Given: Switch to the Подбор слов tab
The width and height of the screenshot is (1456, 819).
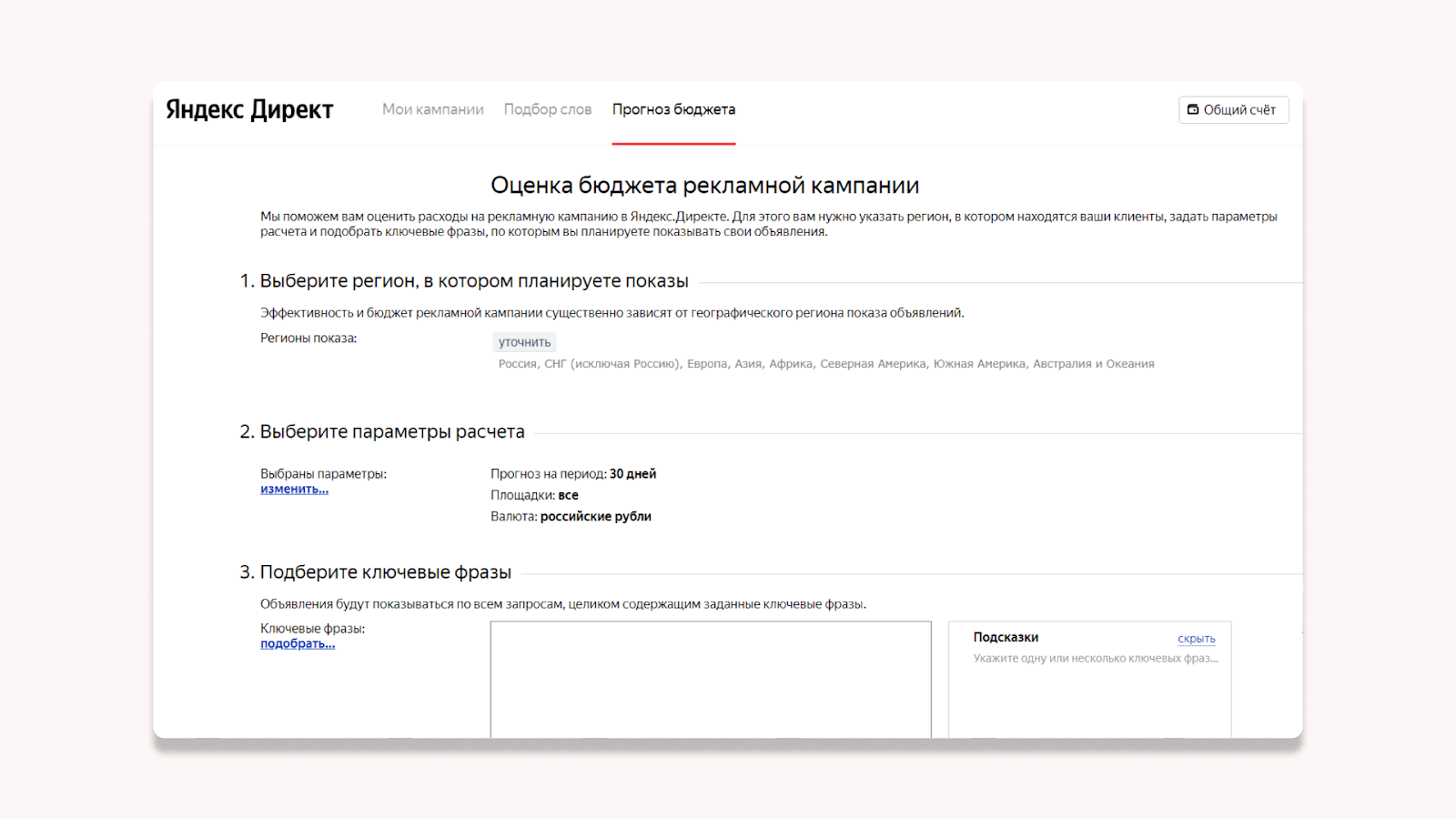Looking at the screenshot, I should point(548,109).
